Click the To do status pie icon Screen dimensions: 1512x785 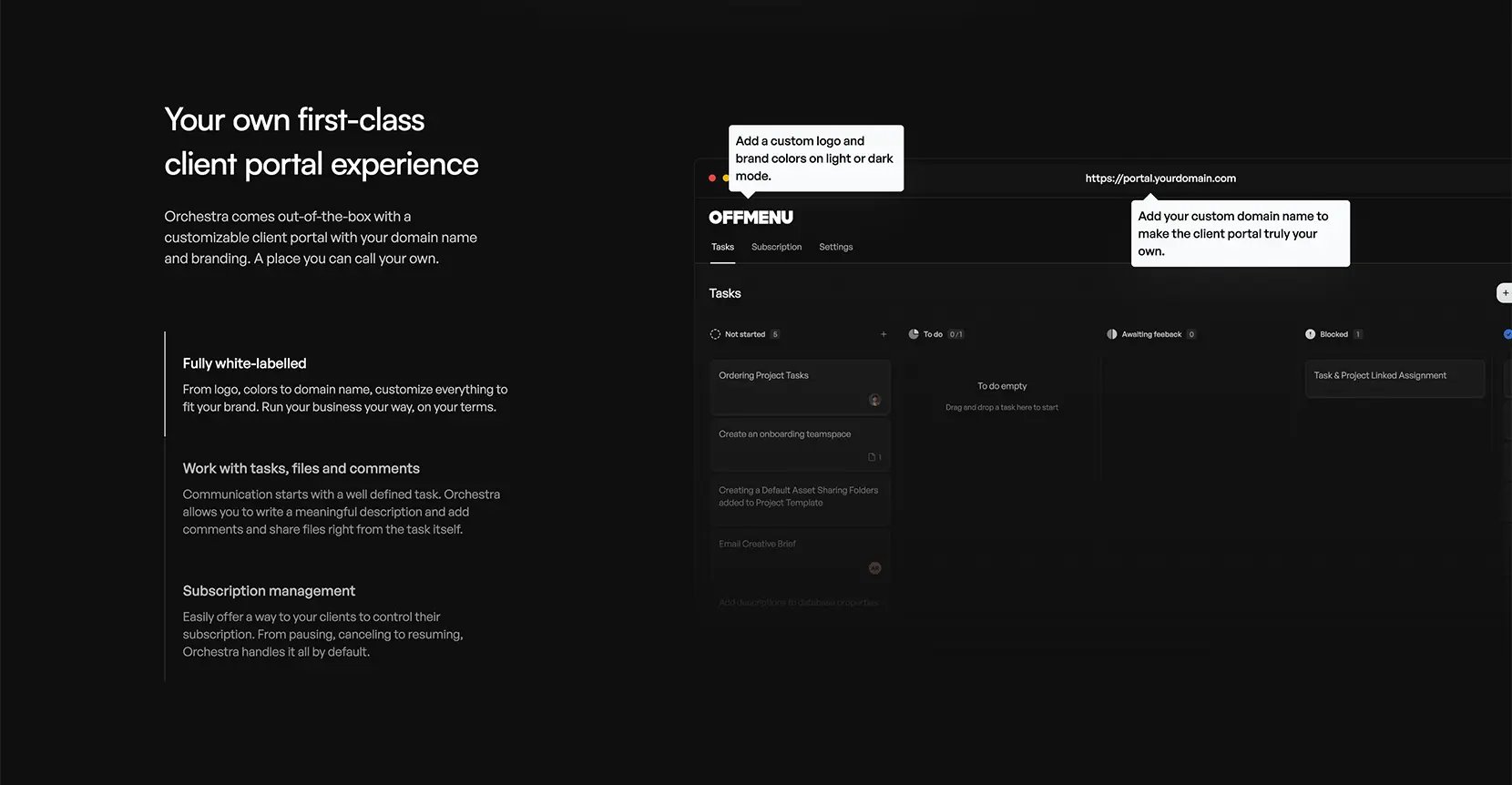[914, 334]
